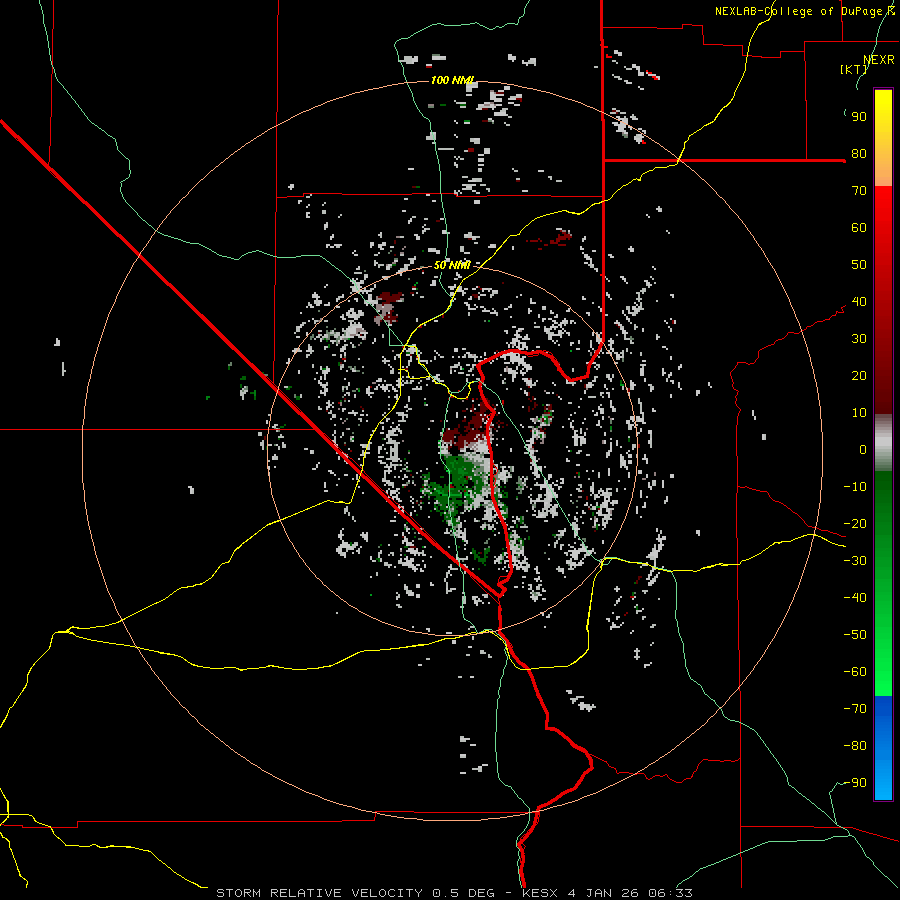Click the NEXR label above the color scale
The height and width of the screenshot is (900, 900).
tap(878, 60)
